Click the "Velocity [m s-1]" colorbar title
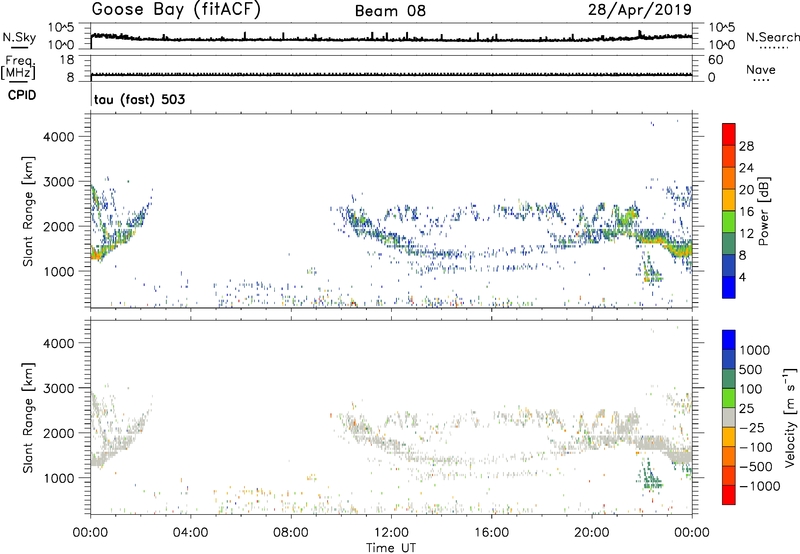This screenshot has height=554, width=800. 790,417
